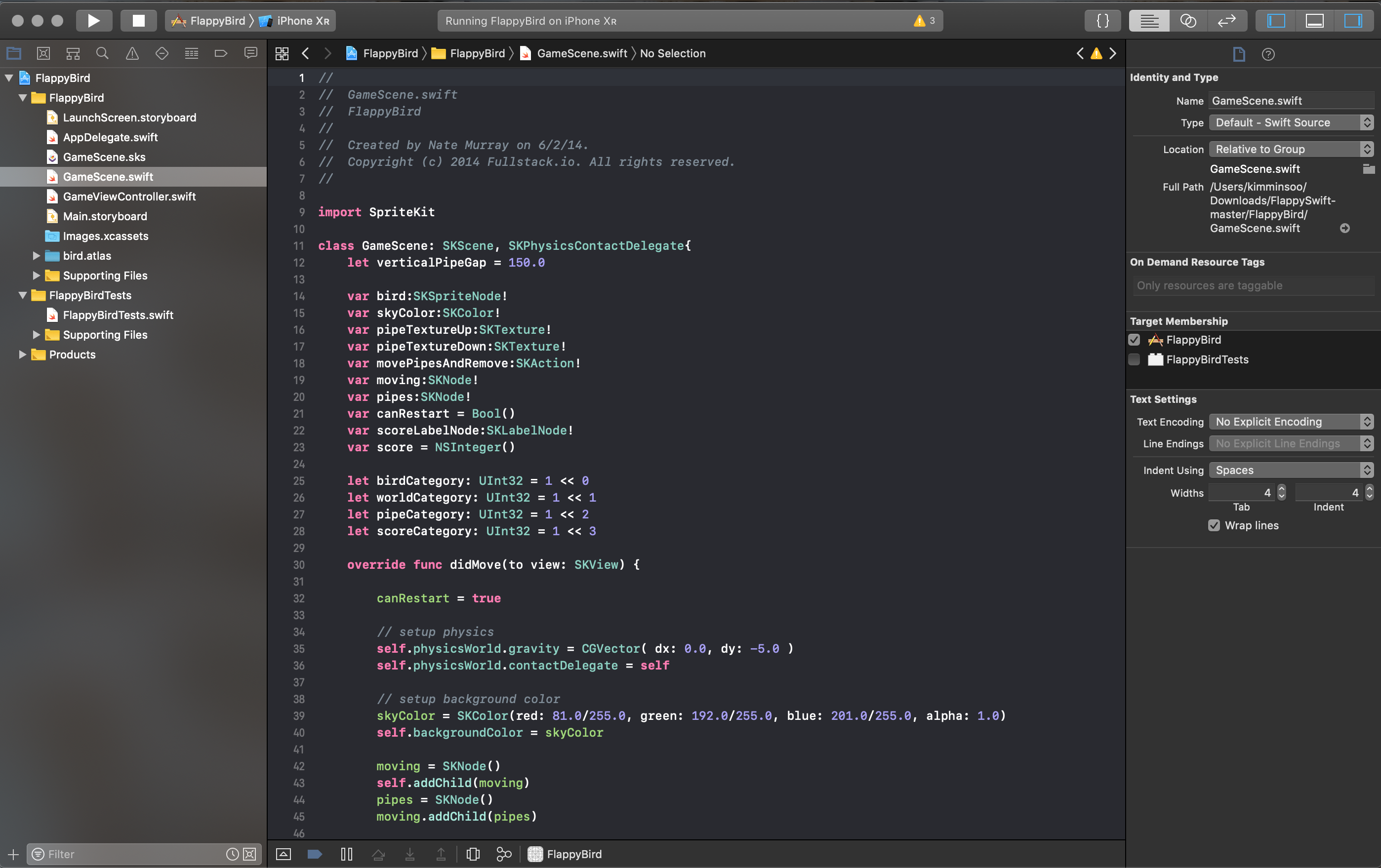Toggle the FlappyBird target membership checkbox
Viewport: 1381px width, 868px height.
tap(1134, 339)
